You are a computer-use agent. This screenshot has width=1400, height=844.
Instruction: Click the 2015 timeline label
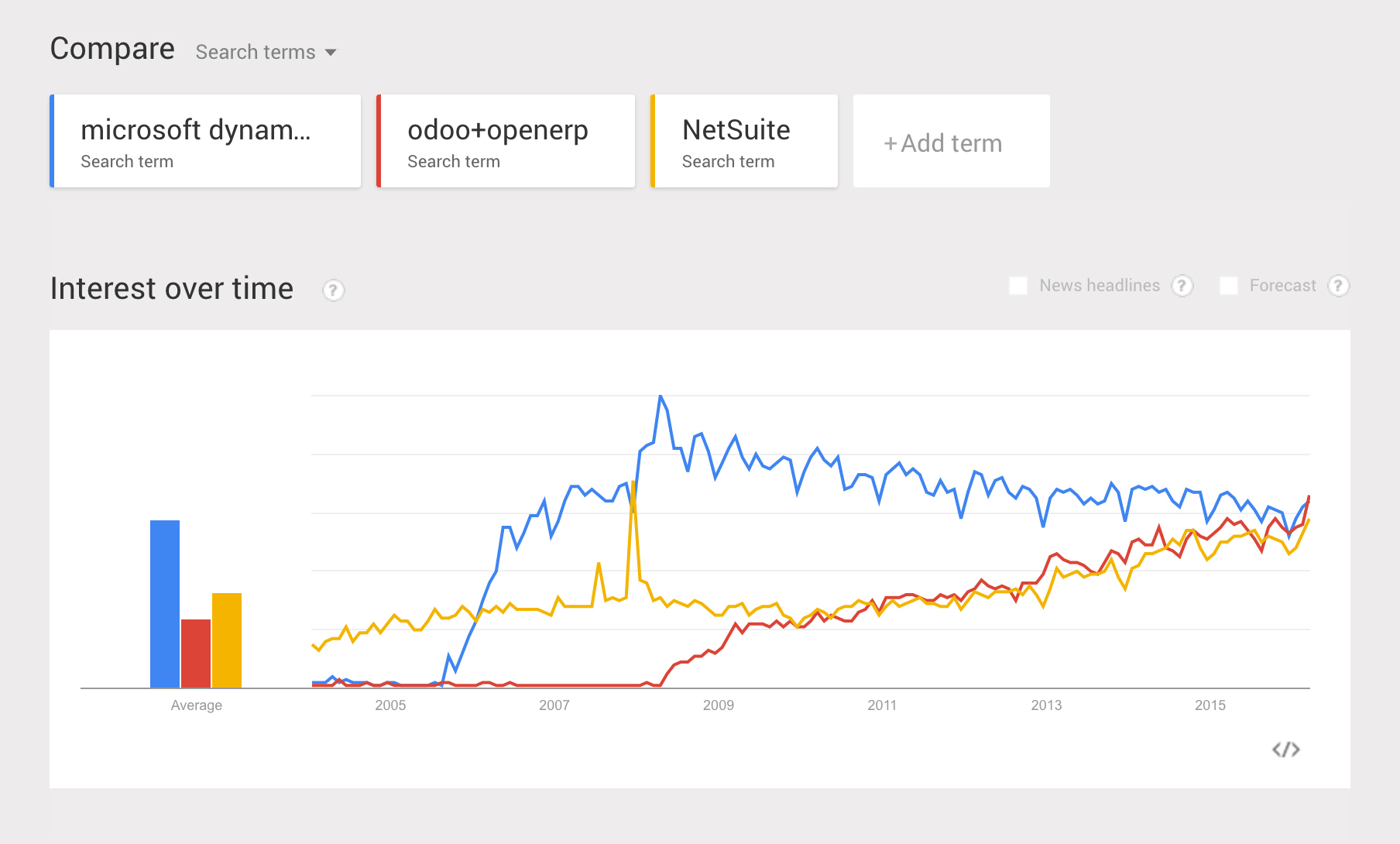[x=1210, y=705]
